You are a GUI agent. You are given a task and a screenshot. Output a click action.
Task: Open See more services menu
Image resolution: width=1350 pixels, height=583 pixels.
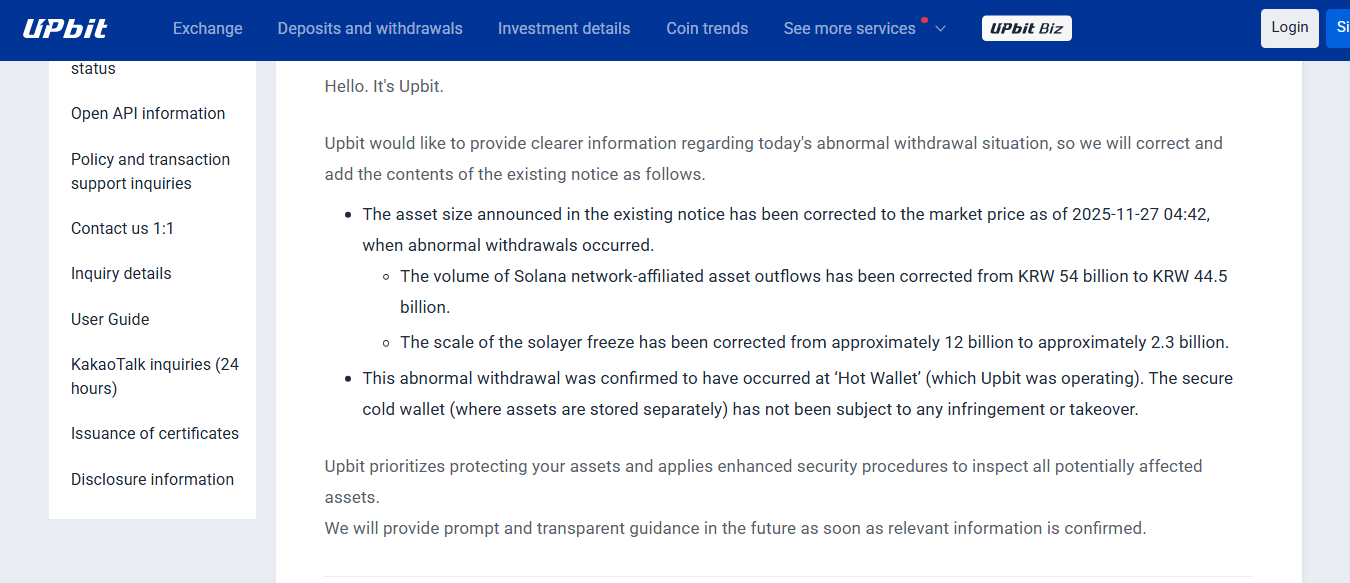click(849, 28)
